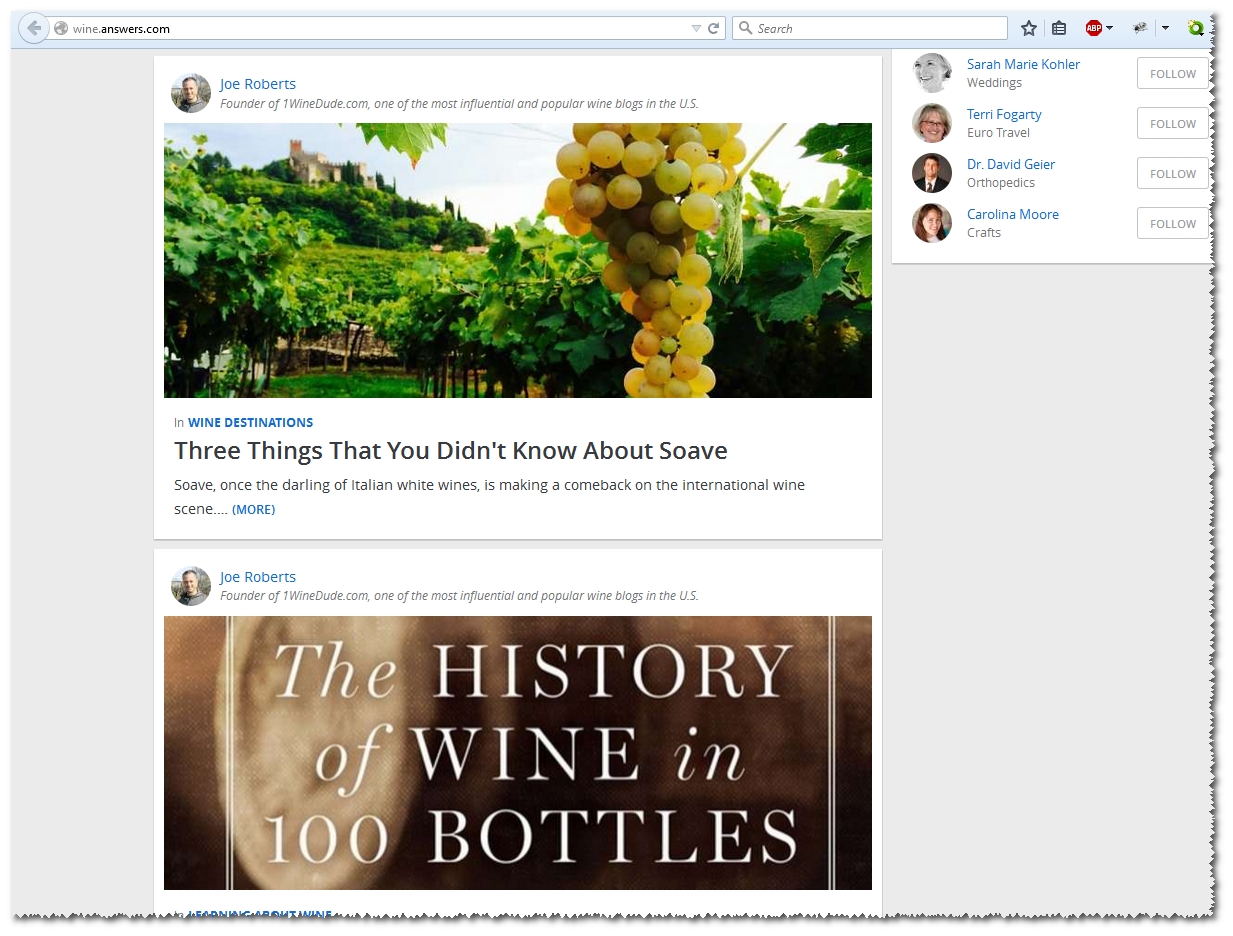Image resolution: width=1233 pixels, height=936 pixels.
Task: Open the URL history dropdown arrow
Action: (x=696, y=29)
